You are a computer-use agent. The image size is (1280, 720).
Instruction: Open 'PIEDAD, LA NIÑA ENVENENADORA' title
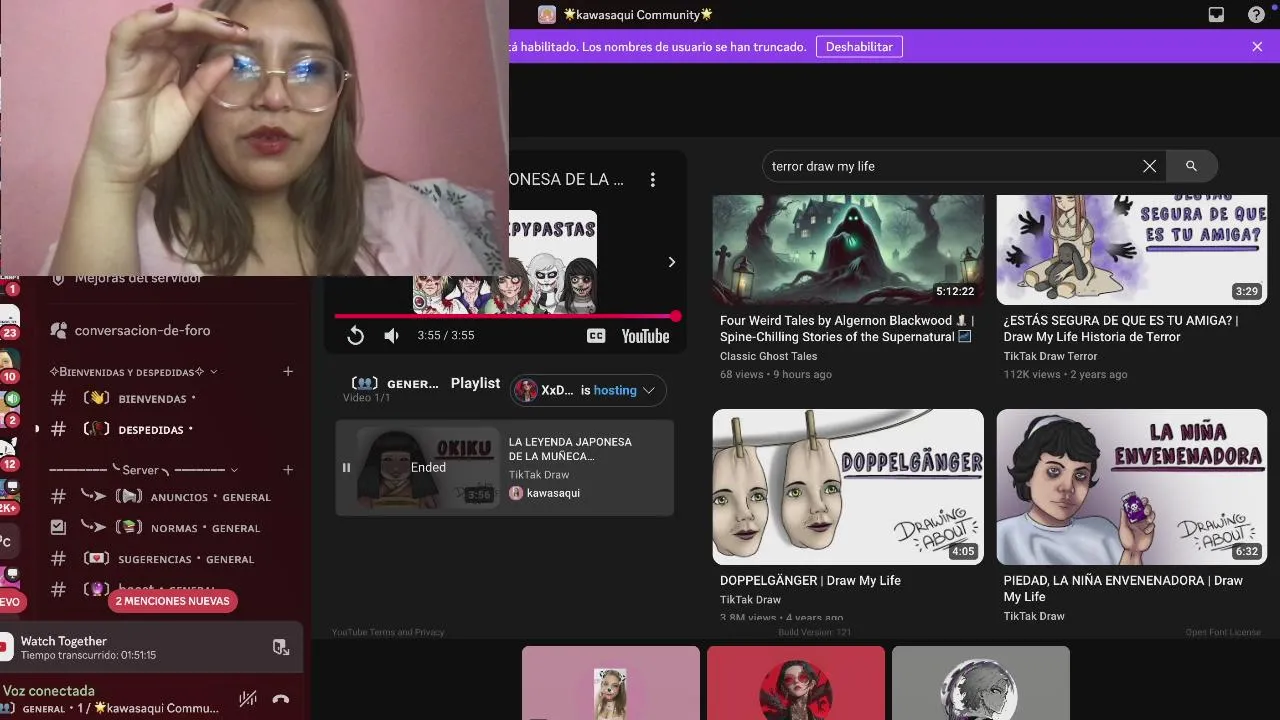1123,588
